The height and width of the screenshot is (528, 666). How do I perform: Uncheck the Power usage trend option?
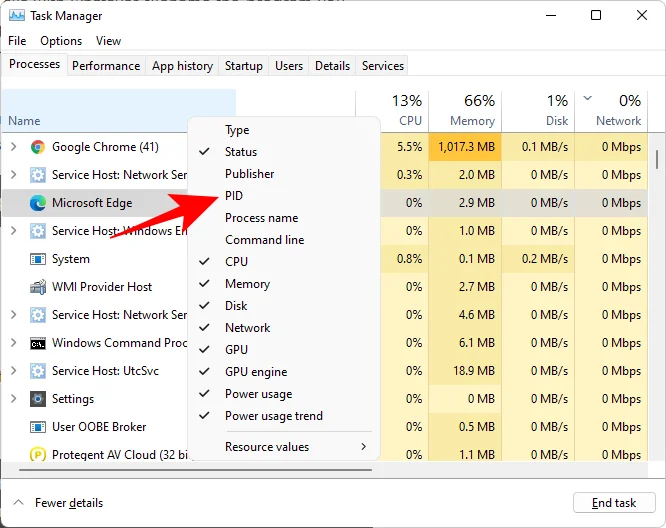(204, 415)
